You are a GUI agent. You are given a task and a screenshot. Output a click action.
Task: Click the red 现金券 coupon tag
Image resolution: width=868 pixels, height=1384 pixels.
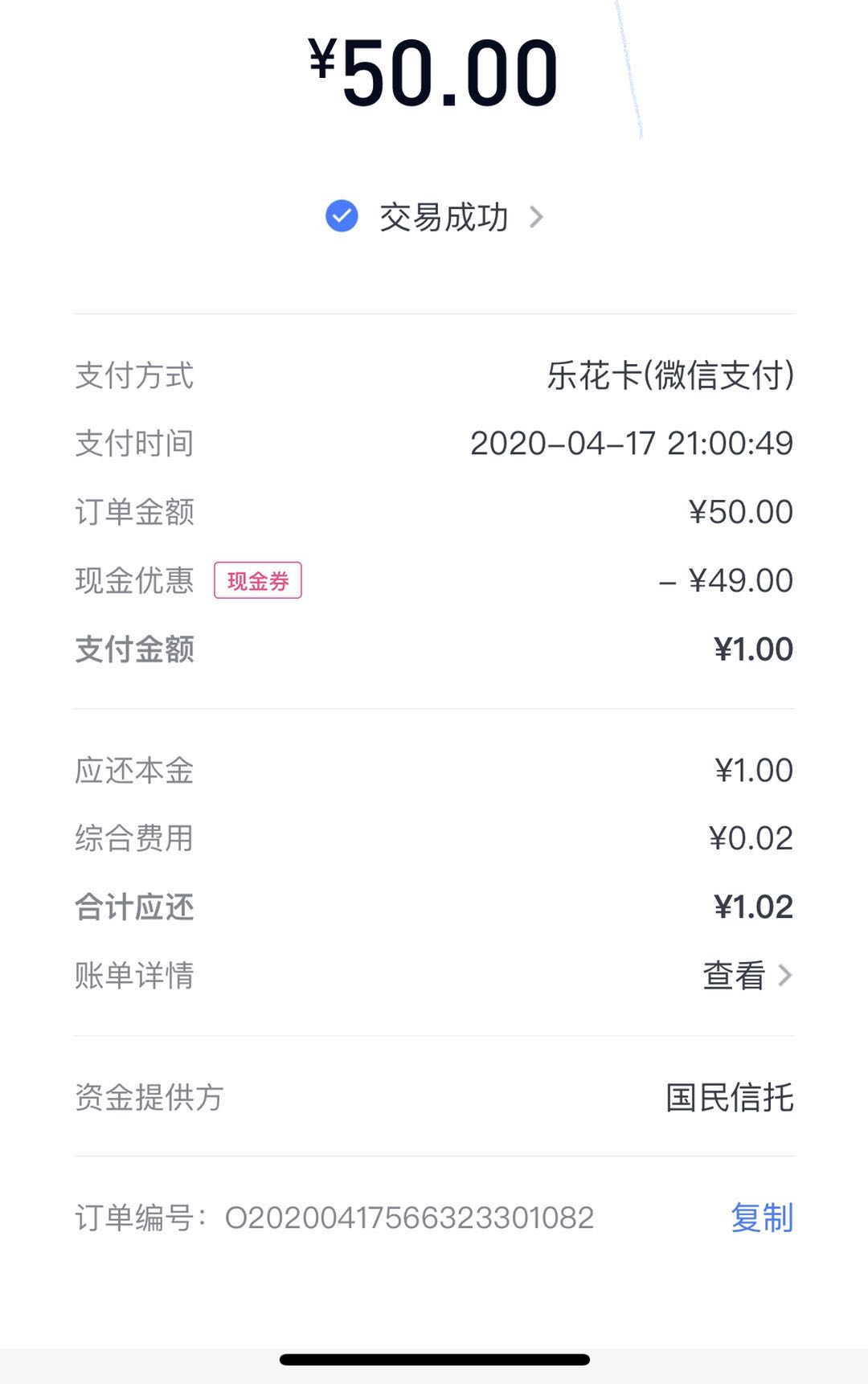[257, 580]
